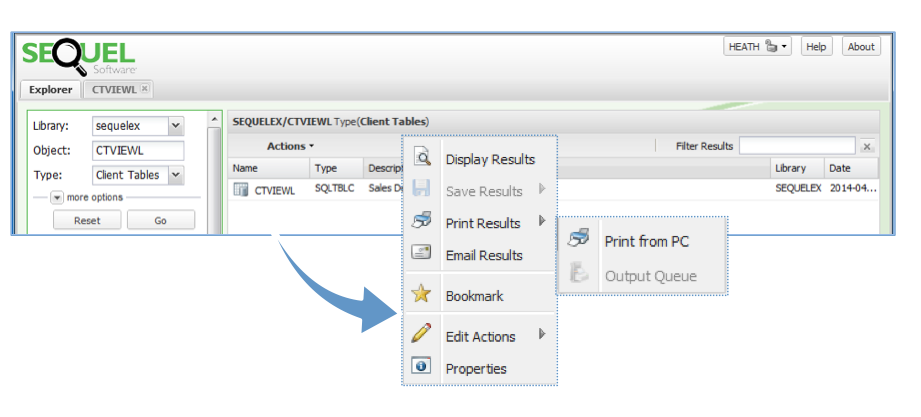Click the Display Results magnifier icon
The image size is (921, 417).
pyautogui.click(x=422, y=157)
